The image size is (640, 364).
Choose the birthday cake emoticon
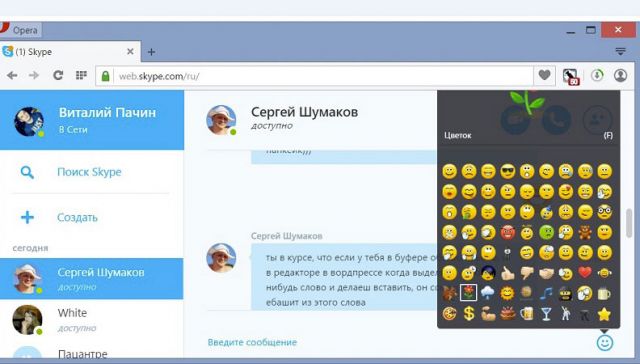coord(507,314)
